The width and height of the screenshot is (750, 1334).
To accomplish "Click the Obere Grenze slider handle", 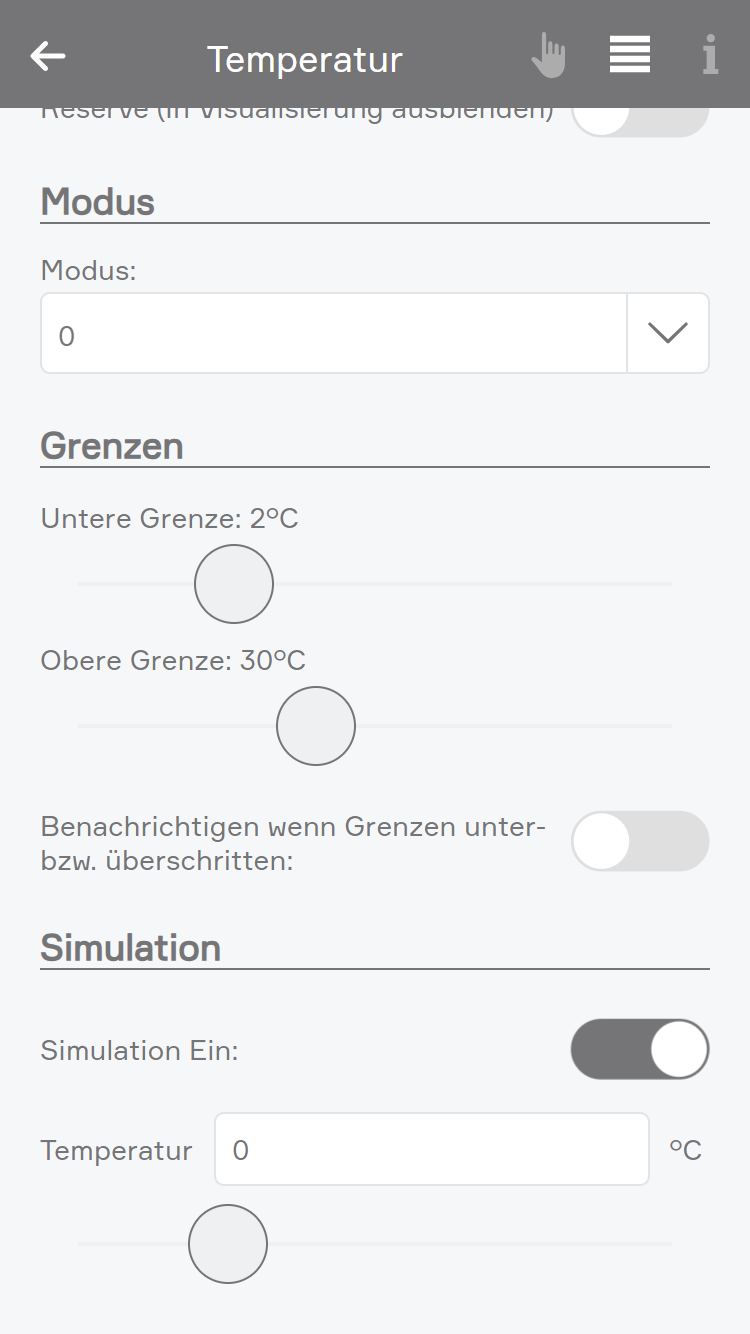I will pos(316,726).
